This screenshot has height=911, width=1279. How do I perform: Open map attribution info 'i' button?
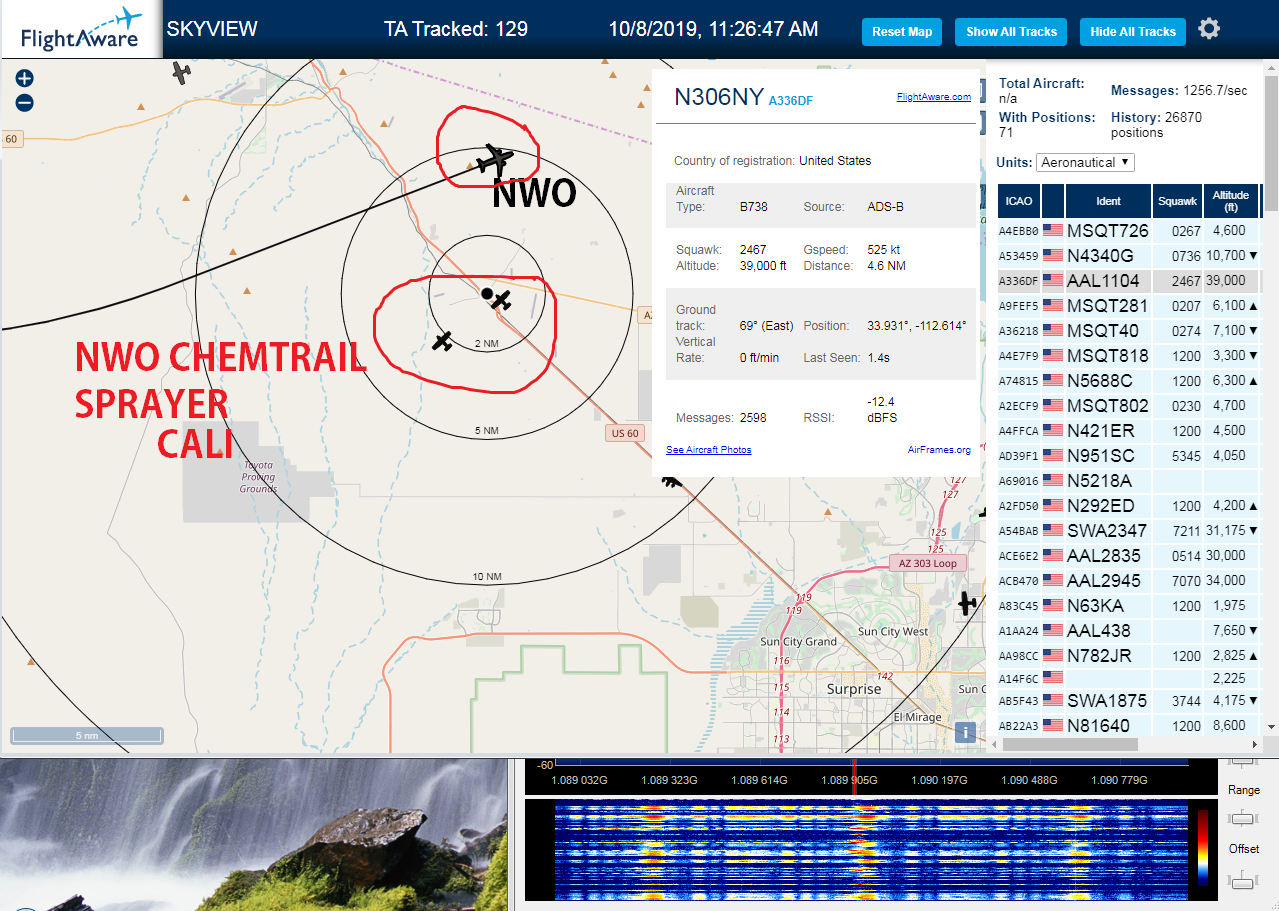[x=965, y=732]
